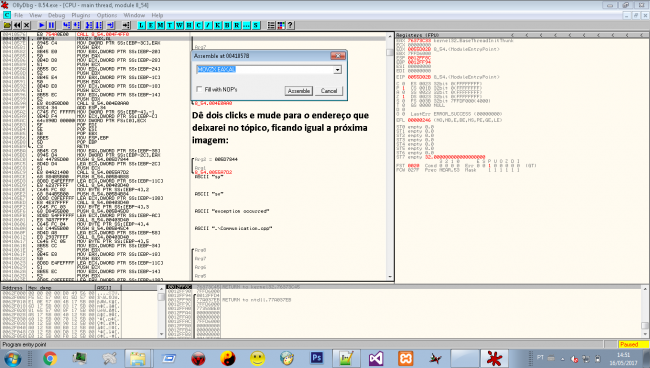Viewport: 650px width, 368px height.
Task: Click the yellow Paused status indicator
Action: [633, 344]
